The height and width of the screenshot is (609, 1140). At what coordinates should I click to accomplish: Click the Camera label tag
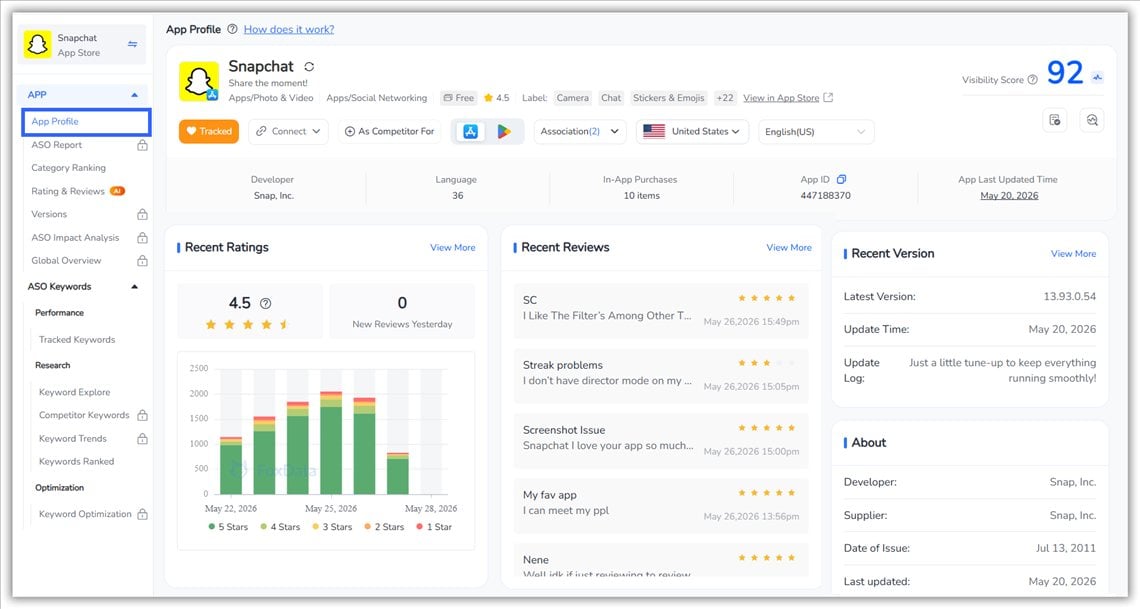(573, 97)
